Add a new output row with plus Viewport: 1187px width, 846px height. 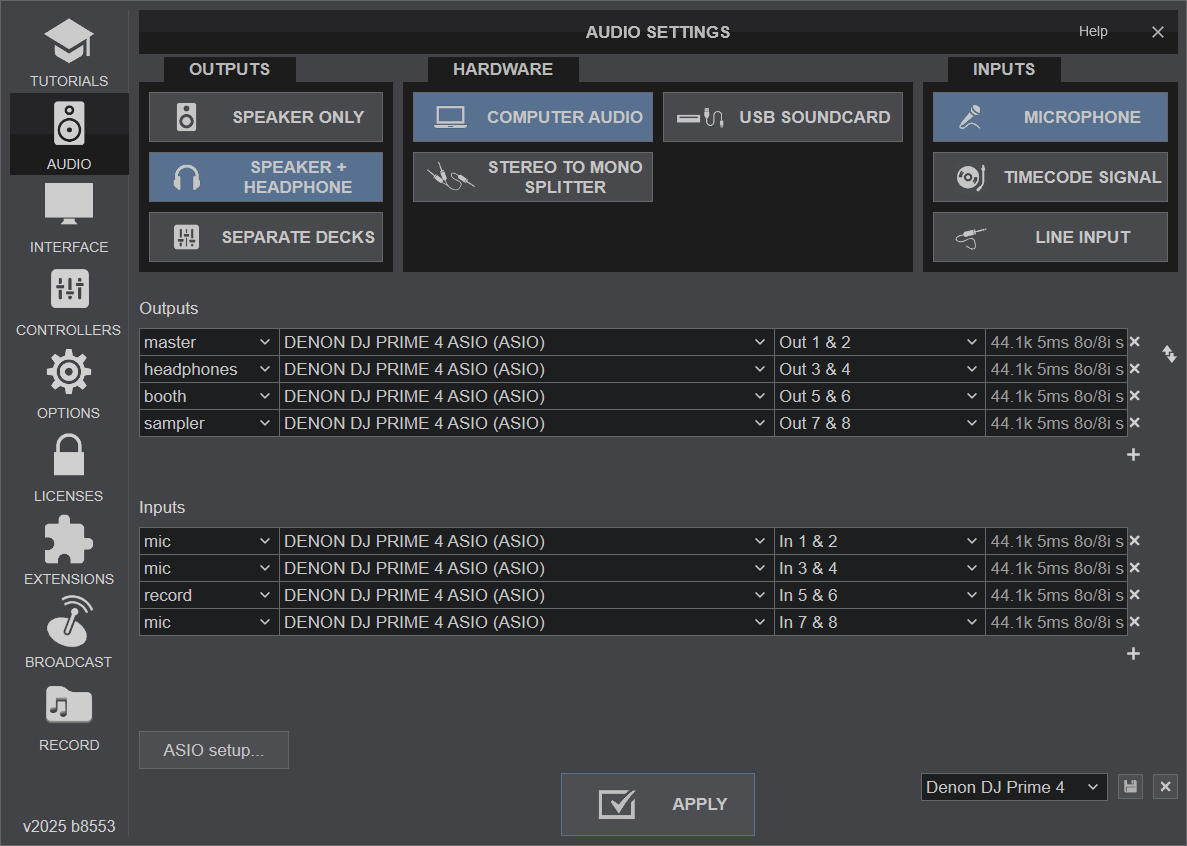tap(1133, 455)
